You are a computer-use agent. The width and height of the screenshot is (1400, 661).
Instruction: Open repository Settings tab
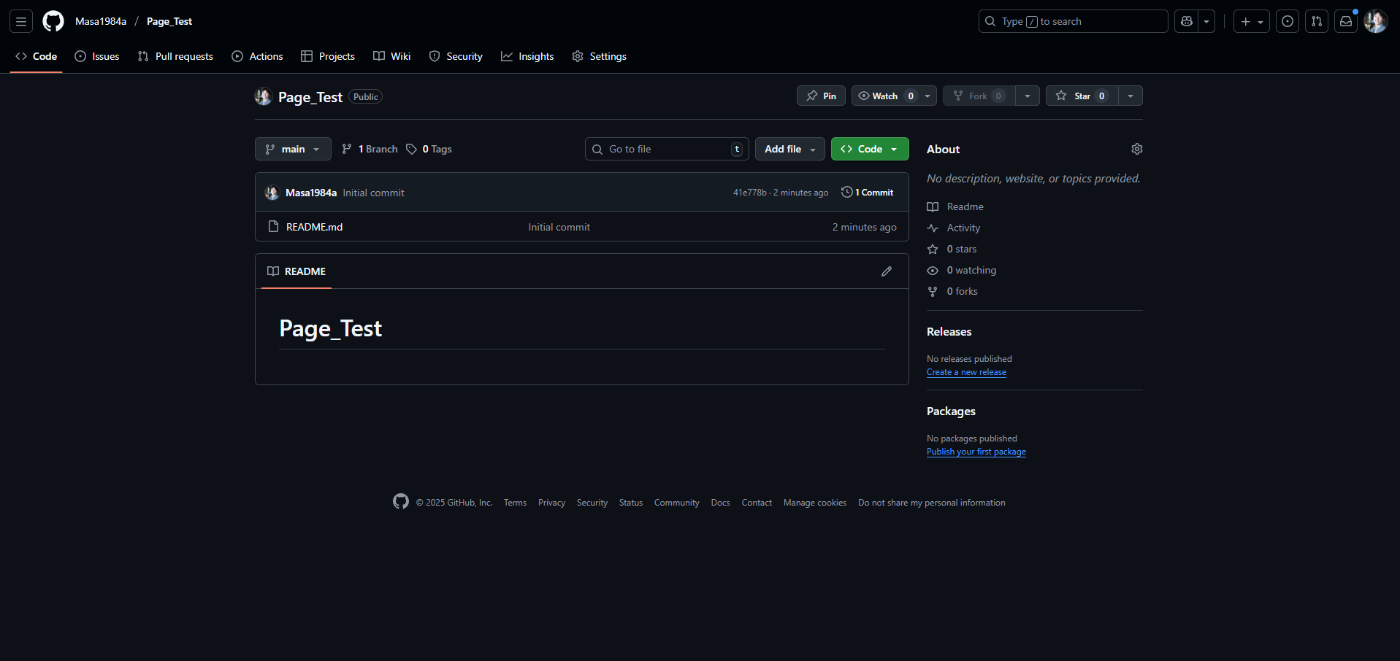599,56
